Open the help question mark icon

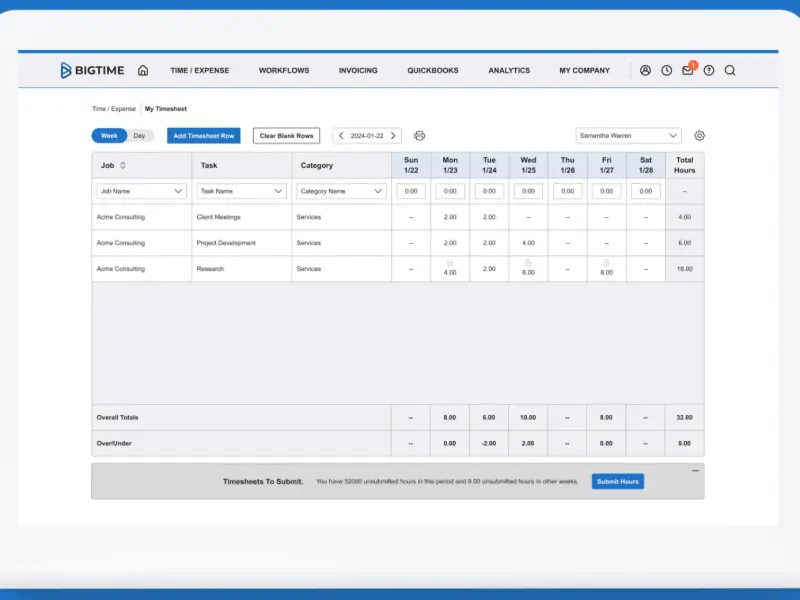pos(709,70)
